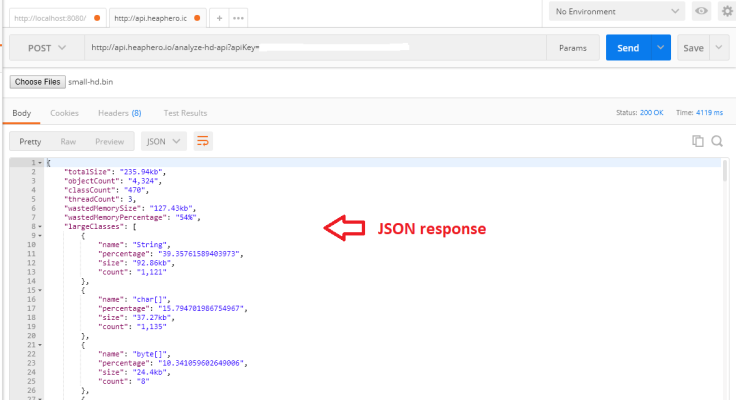Collapse the object fold arrow at line 15
Screen dimensions: 736x400
click(x=40, y=290)
